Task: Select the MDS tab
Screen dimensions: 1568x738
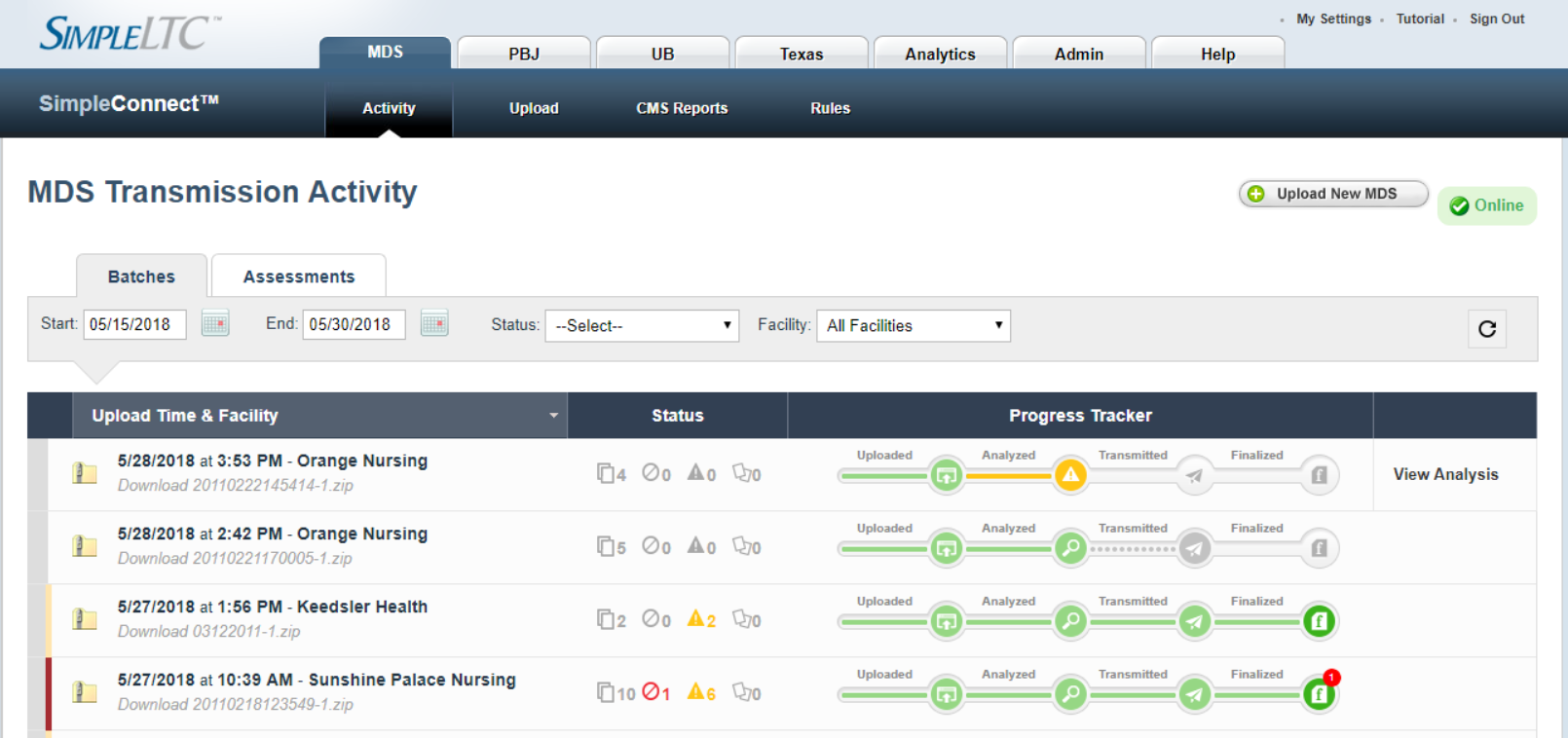Action: tap(386, 53)
